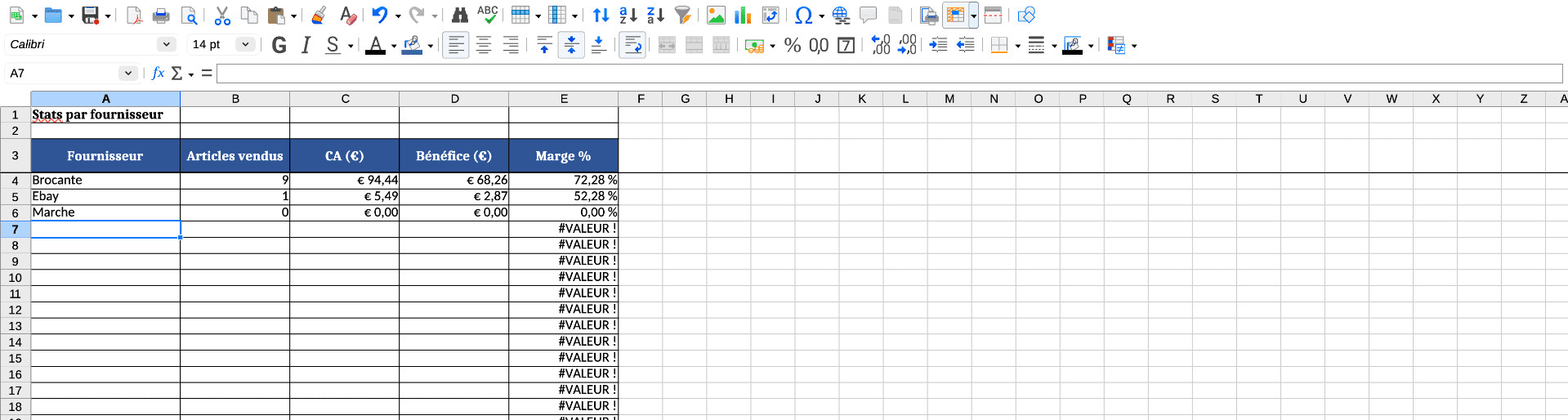Insert a chart using the chart icon
The image size is (1568, 420).
(743, 15)
